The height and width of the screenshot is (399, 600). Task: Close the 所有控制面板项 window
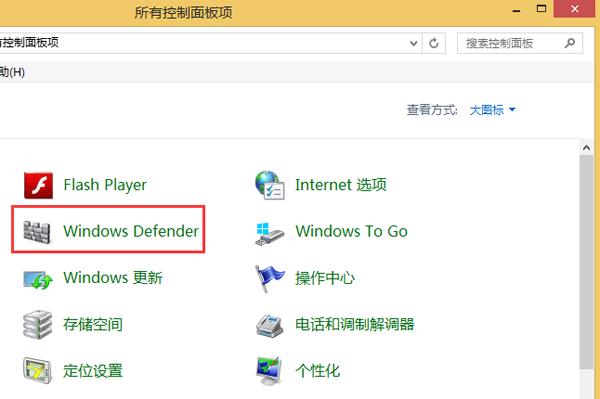[x=574, y=9]
